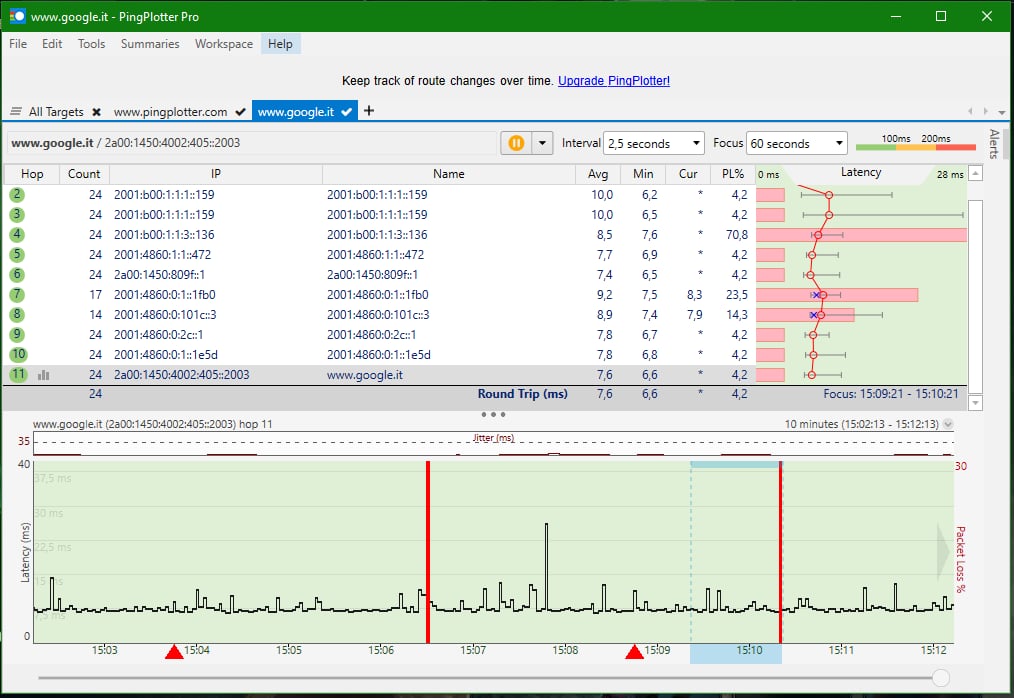Sort by the Avg column header
The height and width of the screenshot is (698, 1014).
pyautogui.click(x=598, y=174)
